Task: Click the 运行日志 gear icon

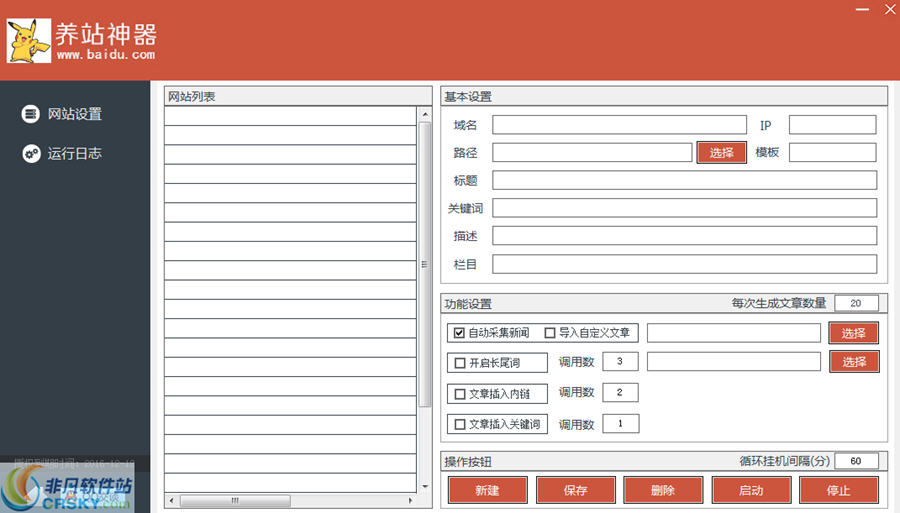Action: click(x=31, y=153)
